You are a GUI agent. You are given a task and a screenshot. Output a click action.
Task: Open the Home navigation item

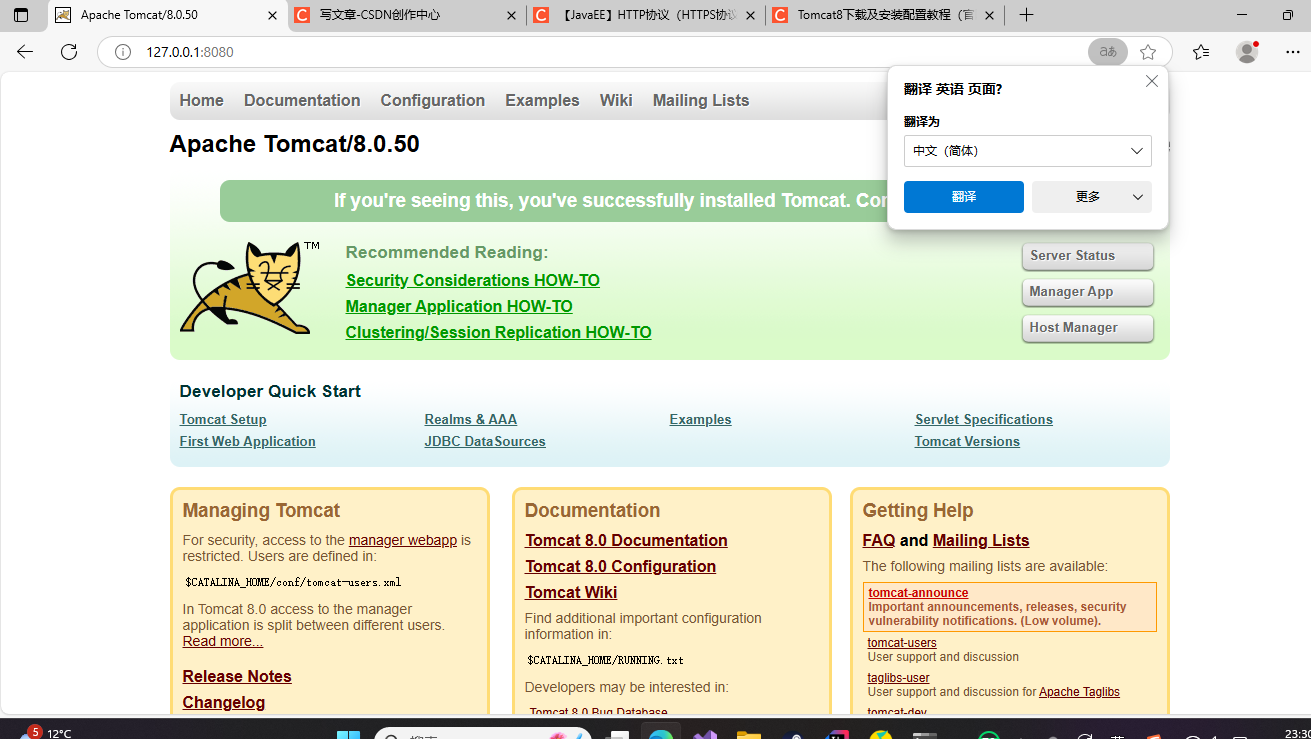click(x=201, y=100)
